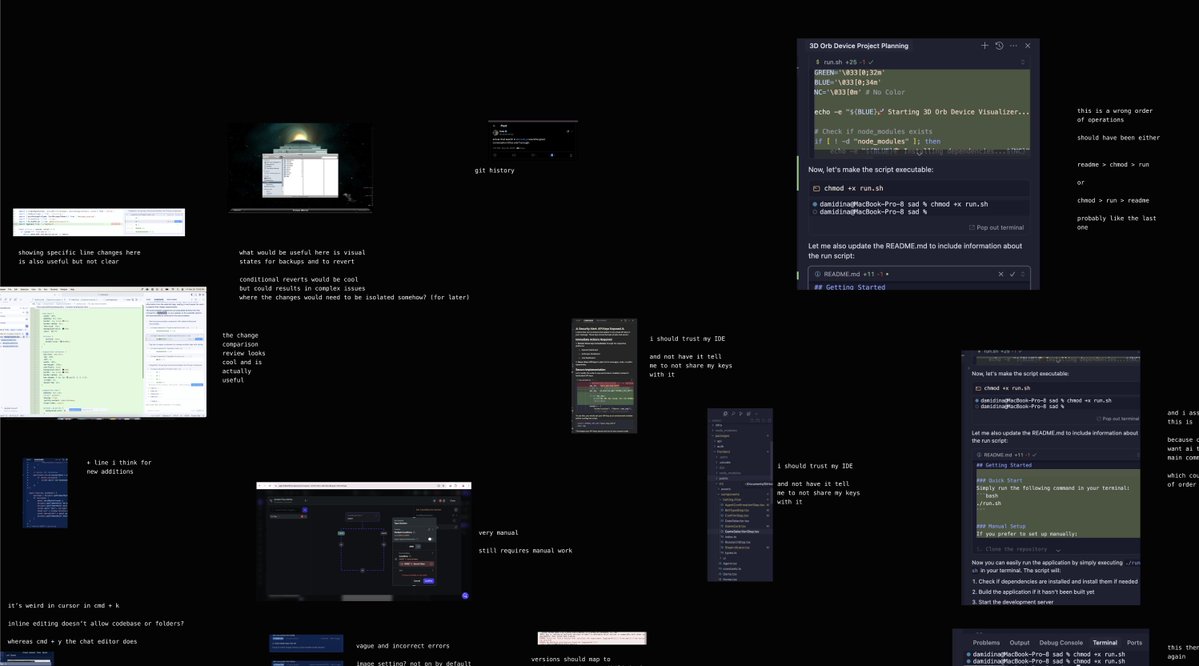Viewport: 1199px width, 666px height.
Task: Click the 'showing specific line changes here' note
Action: 80,257
